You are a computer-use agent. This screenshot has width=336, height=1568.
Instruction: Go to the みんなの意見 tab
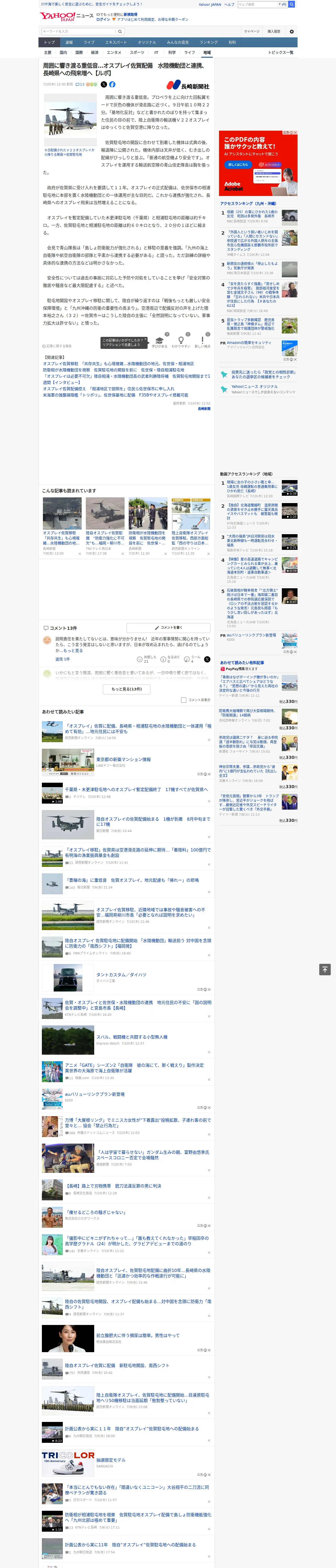[177, 43]
